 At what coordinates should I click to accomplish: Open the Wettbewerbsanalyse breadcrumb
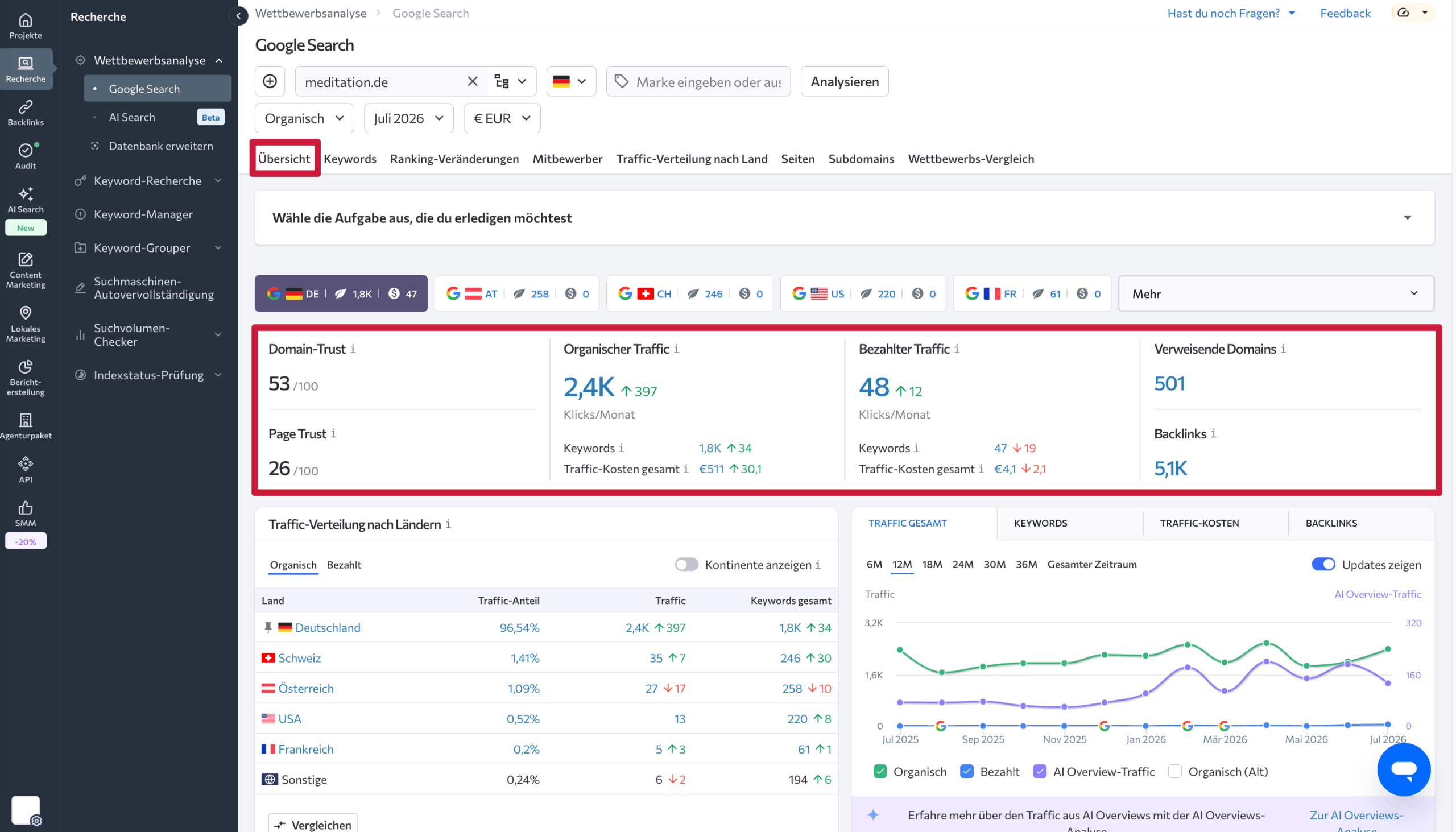(x=311, y=13)
